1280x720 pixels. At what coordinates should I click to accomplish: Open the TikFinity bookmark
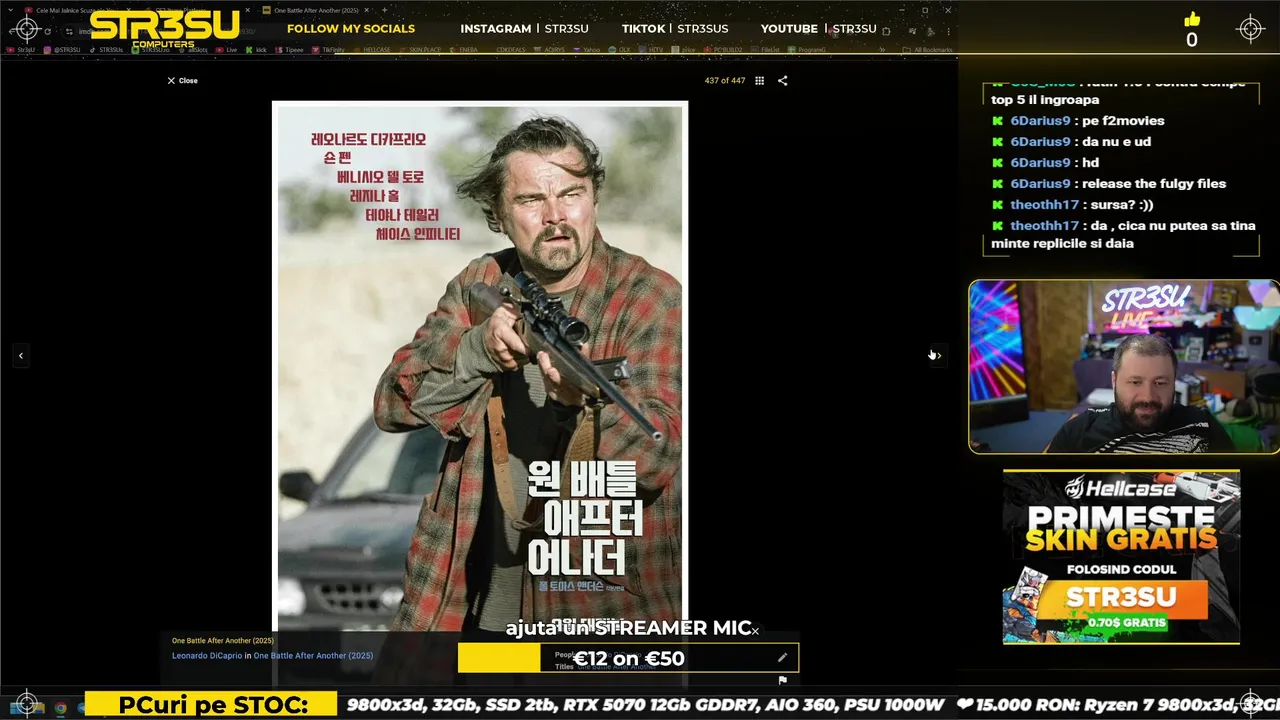(329, 50)
